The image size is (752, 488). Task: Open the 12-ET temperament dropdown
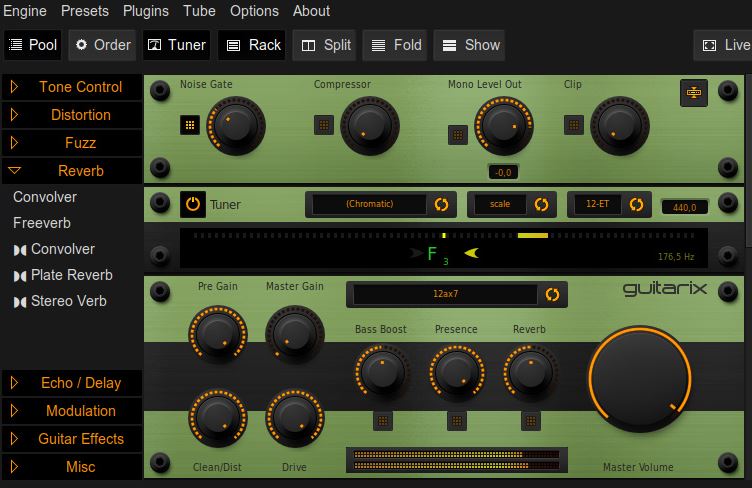[597, 204]
